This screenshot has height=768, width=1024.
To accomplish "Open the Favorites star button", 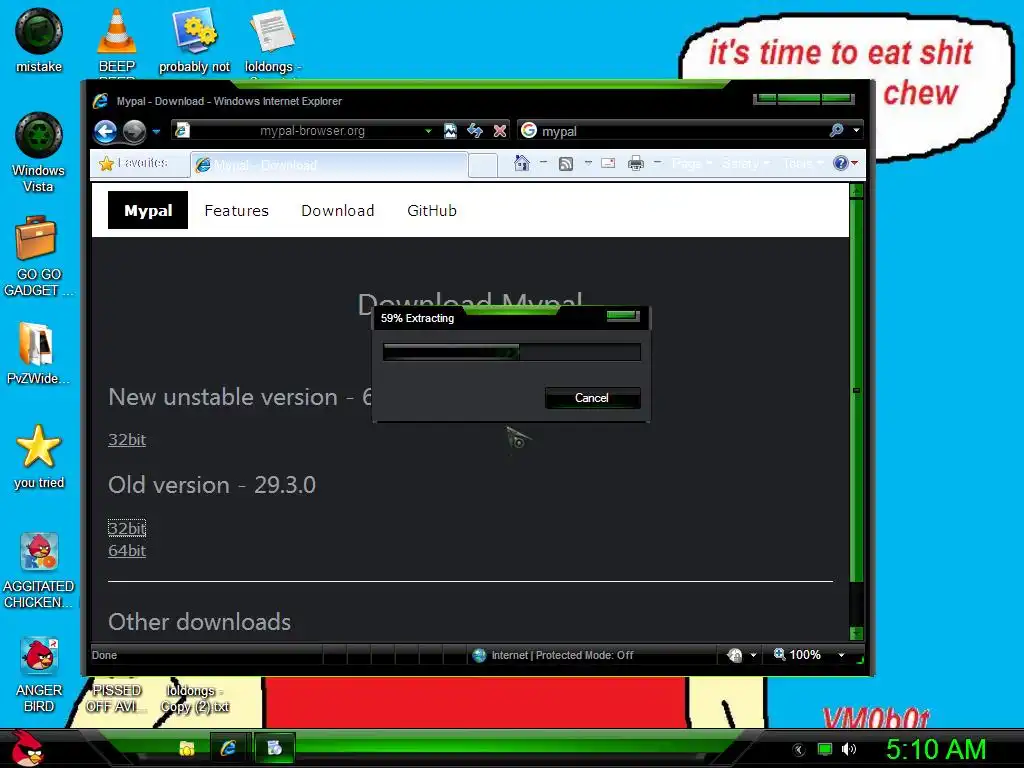I will point(134,163).
